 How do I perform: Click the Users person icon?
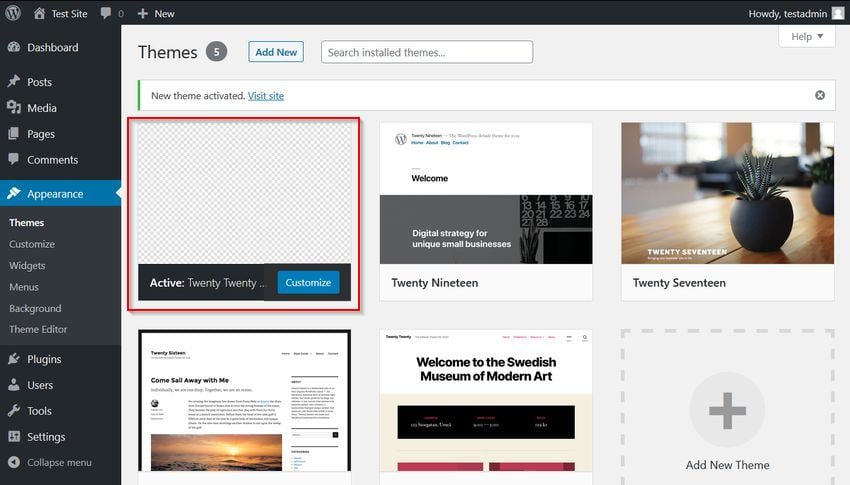click(14, 385)
